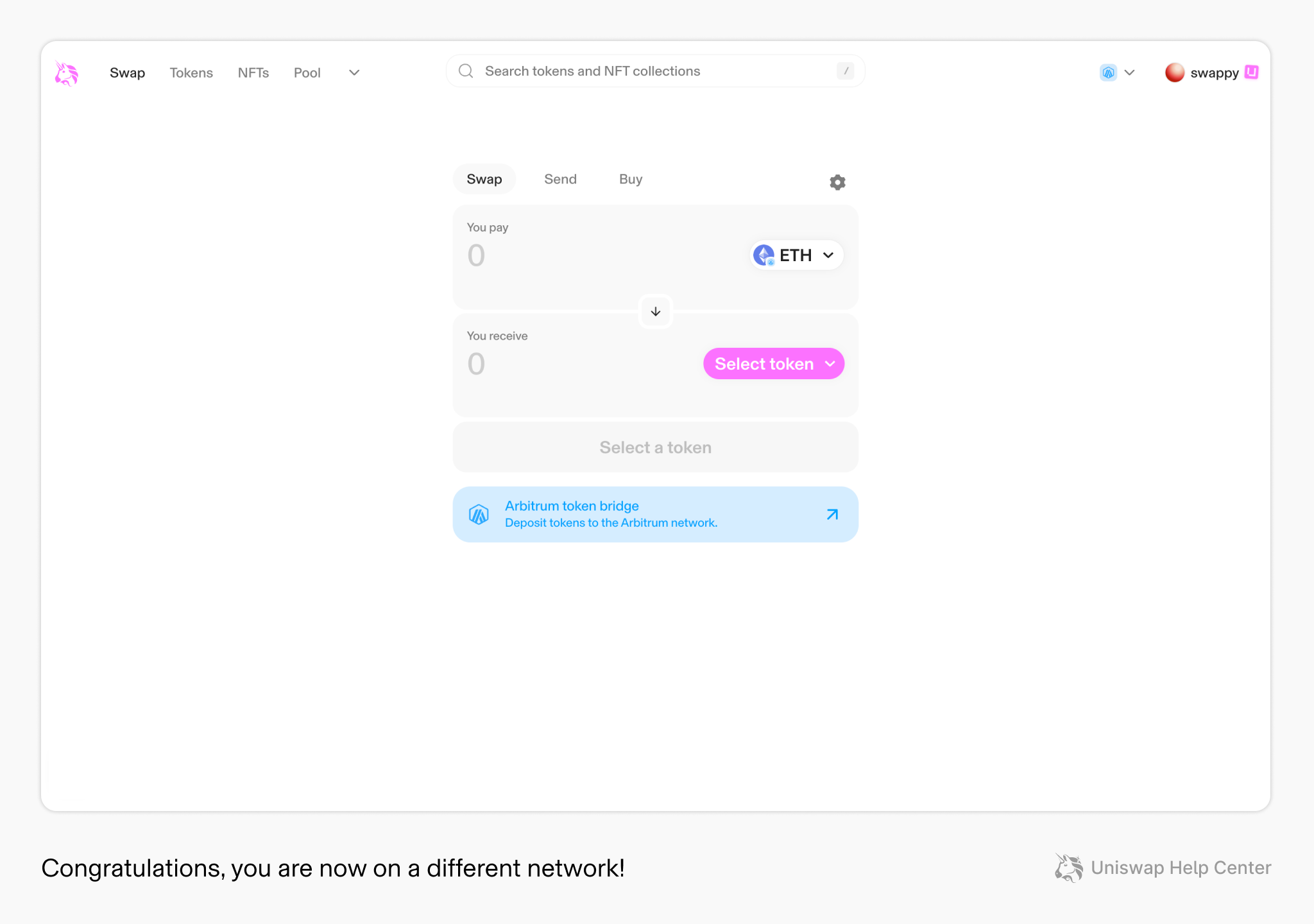Open the NFTs page in the navbar

point(253,73)
